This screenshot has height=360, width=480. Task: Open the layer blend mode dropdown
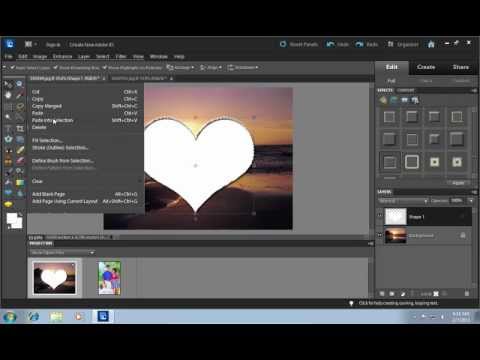403,201
